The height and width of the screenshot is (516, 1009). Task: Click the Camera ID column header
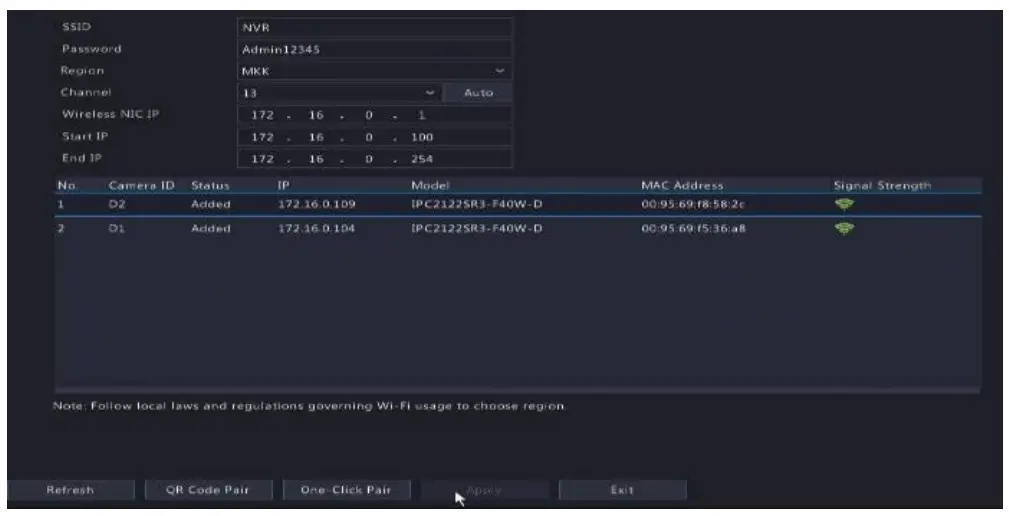(142, 185)
